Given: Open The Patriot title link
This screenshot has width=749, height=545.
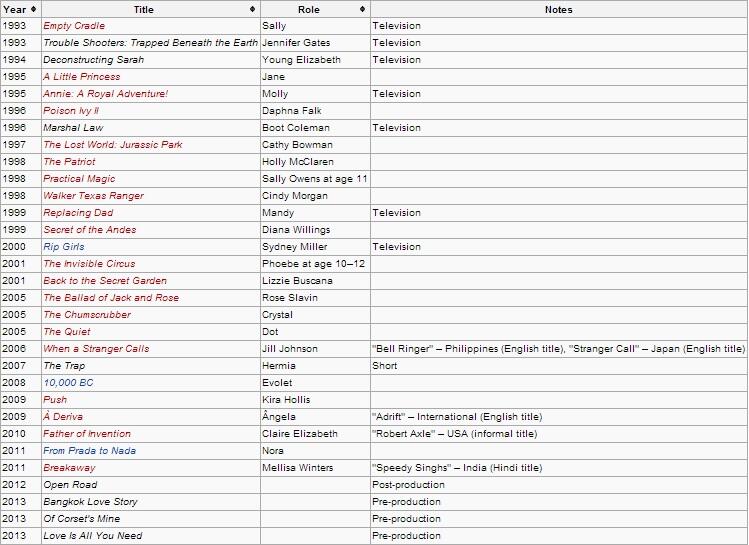Looking at the screenshot, I should (x=69, y=162).
